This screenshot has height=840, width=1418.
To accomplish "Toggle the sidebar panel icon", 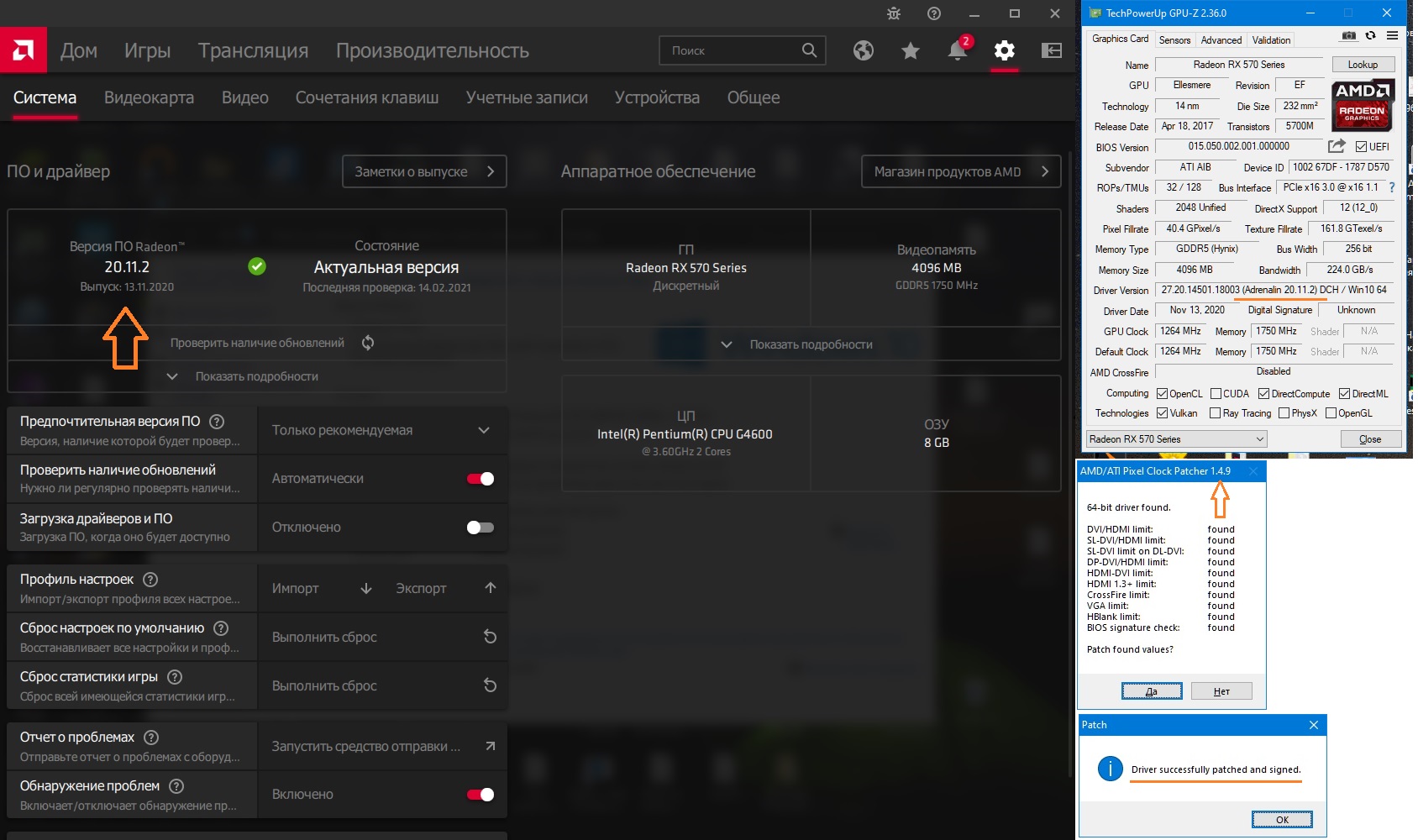I will pyautogui.click(x=1052, y=50).
